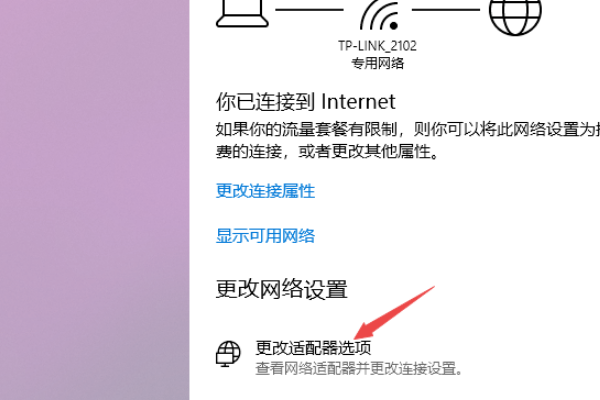Open 更改适配器选项 setting
Viewport: 600px width, 400px height.
[313, 348]
